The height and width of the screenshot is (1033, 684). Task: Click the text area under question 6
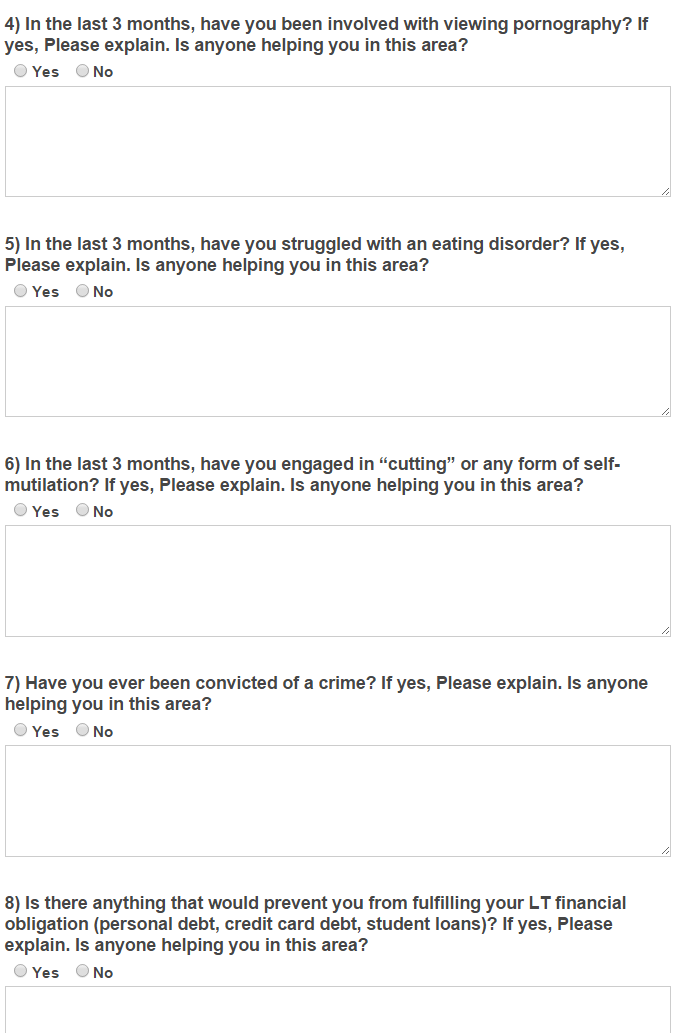pyautogui.click(x=337, y=580)
